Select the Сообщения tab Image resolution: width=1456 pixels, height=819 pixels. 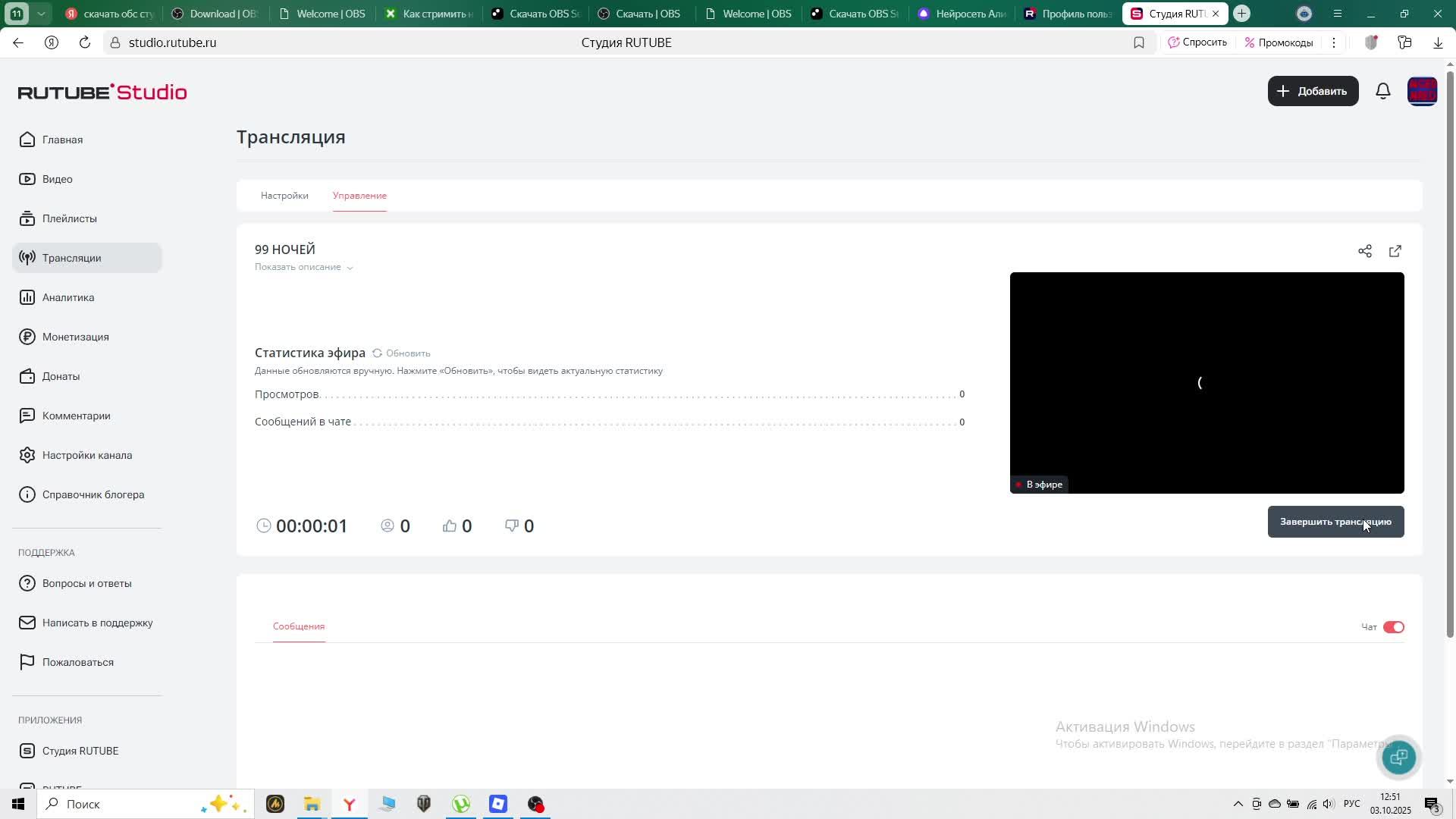(x=299, y=626)
